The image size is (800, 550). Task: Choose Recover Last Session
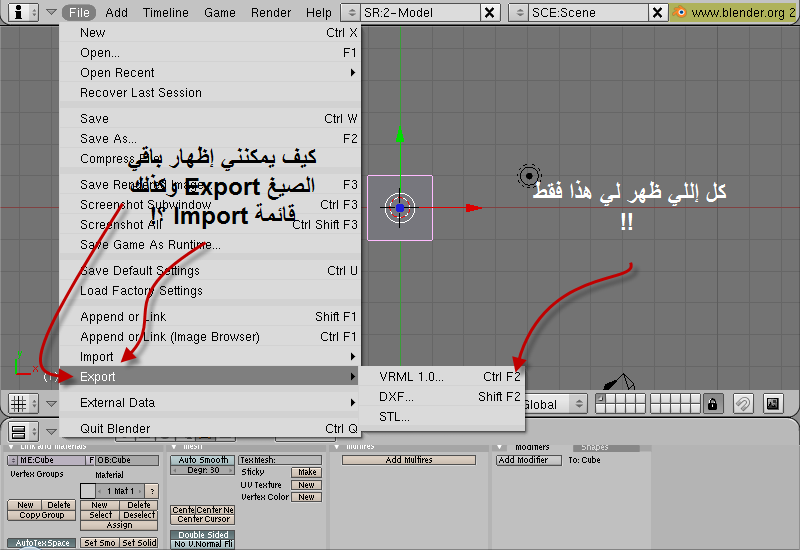pyautogui.click(x=210, y=92)
